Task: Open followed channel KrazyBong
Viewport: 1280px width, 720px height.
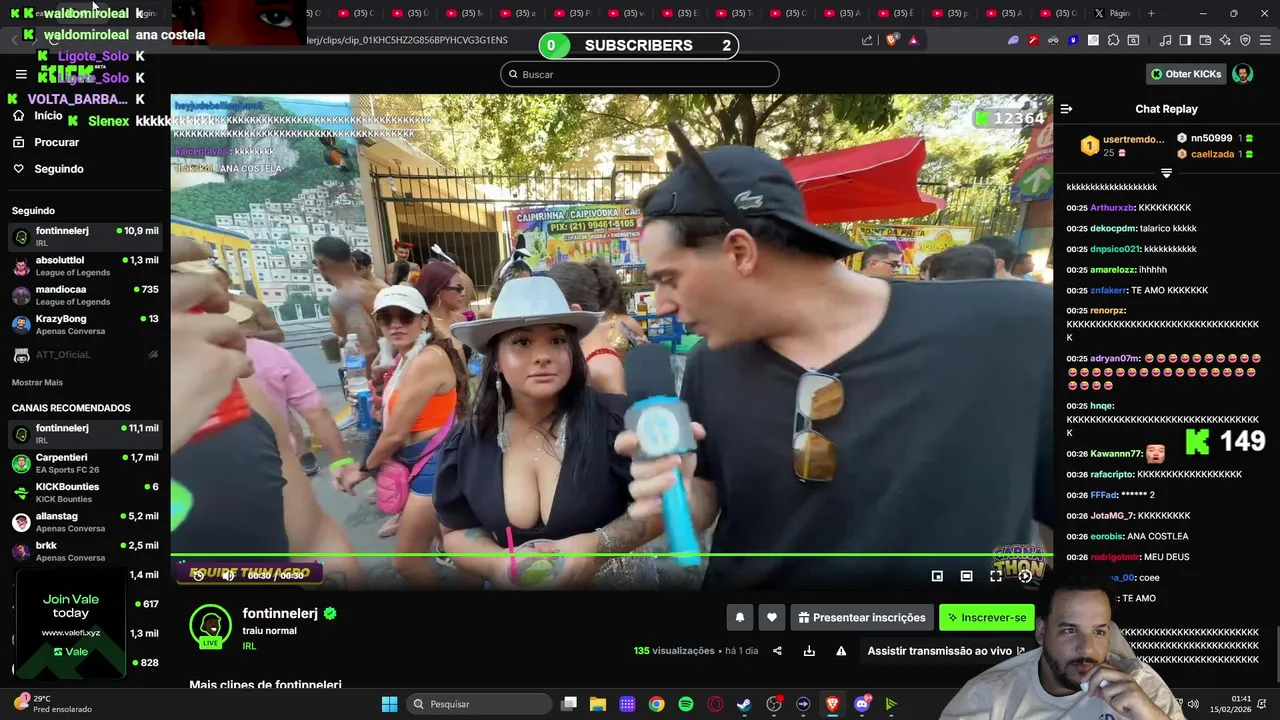Action: coord(85,324)
